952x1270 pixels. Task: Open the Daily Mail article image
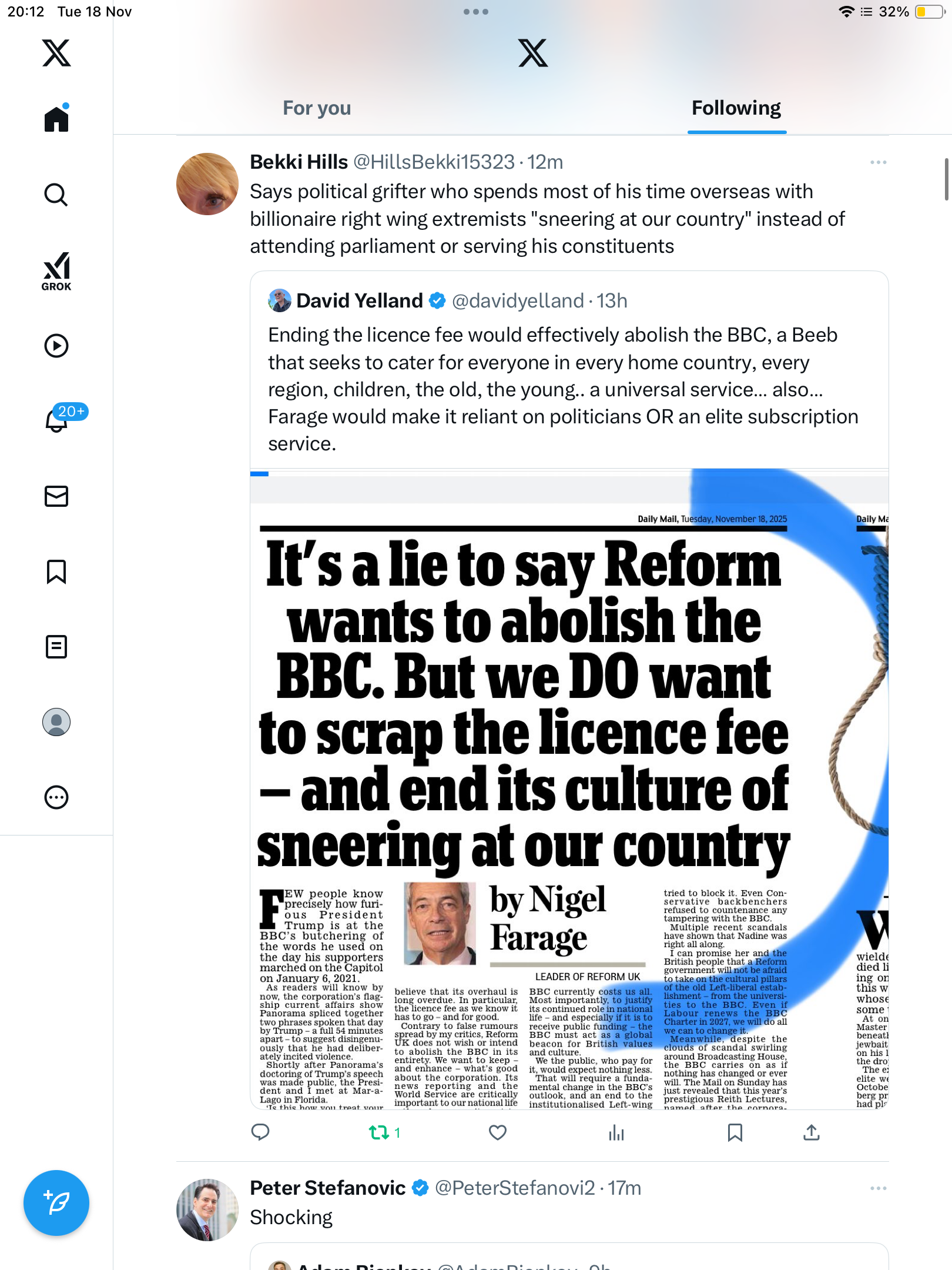[569, 789]
